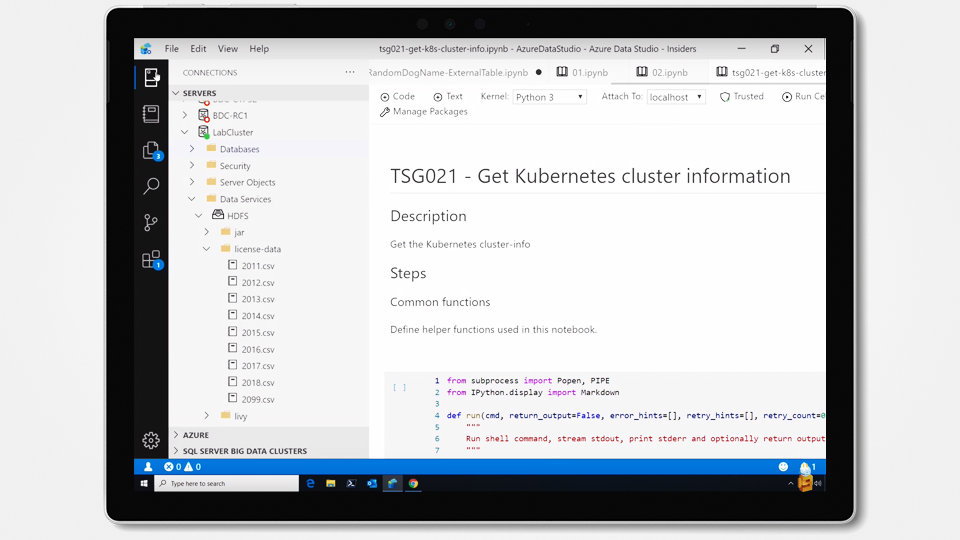Click the file icon next to 2011.csv
The image size is (960, 540).
pyautogui.click(x=233, y=265)
